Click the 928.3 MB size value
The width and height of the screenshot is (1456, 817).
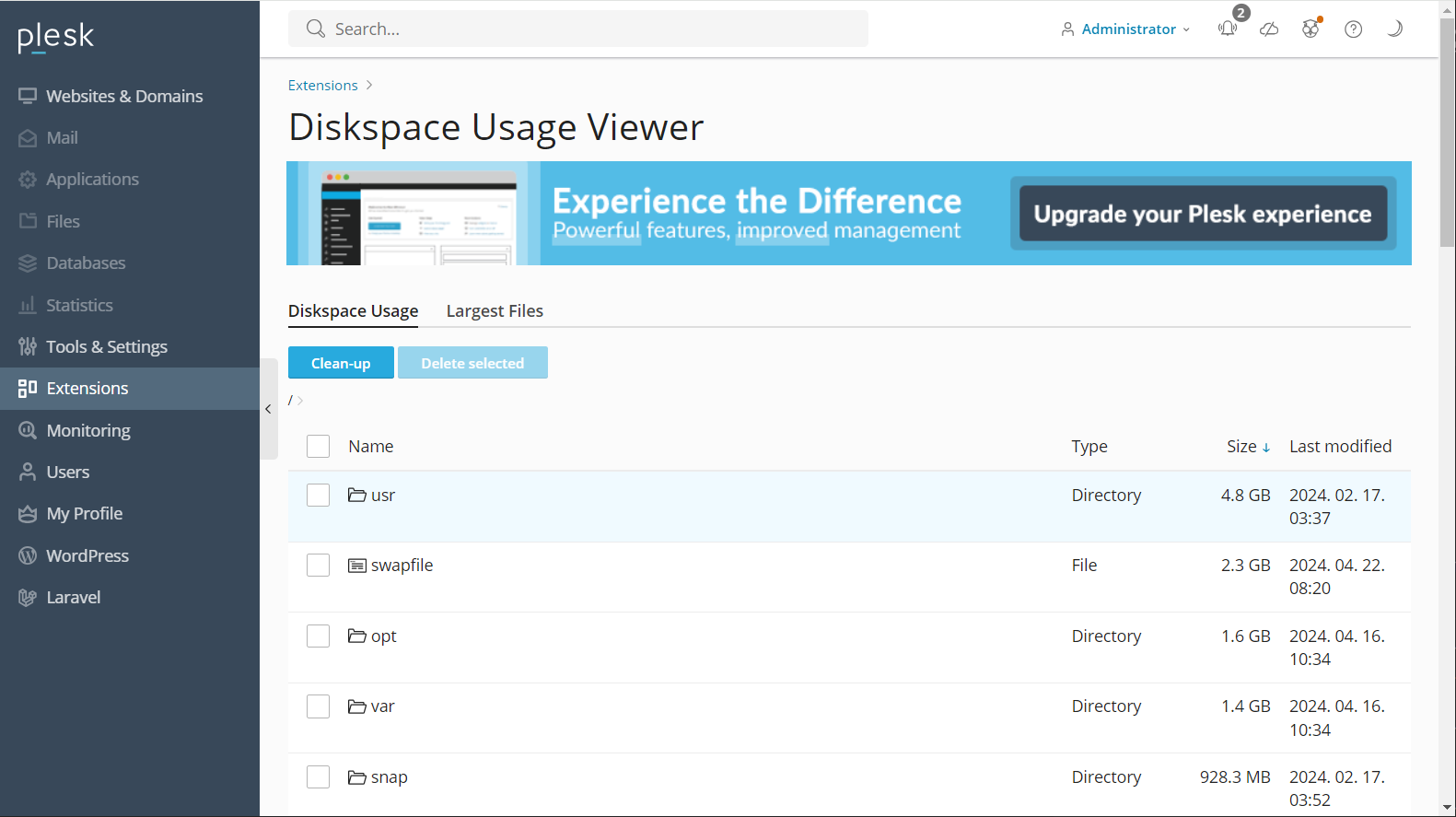pyautogui.click(x=1235, y=777)
